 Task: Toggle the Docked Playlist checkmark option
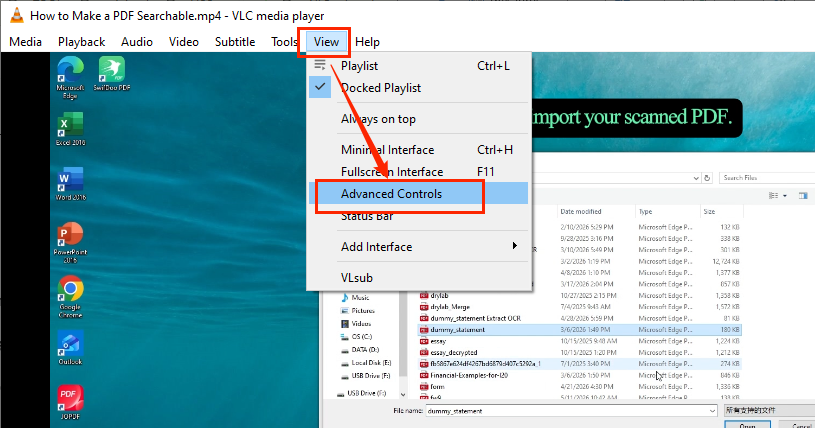(419, 88)
